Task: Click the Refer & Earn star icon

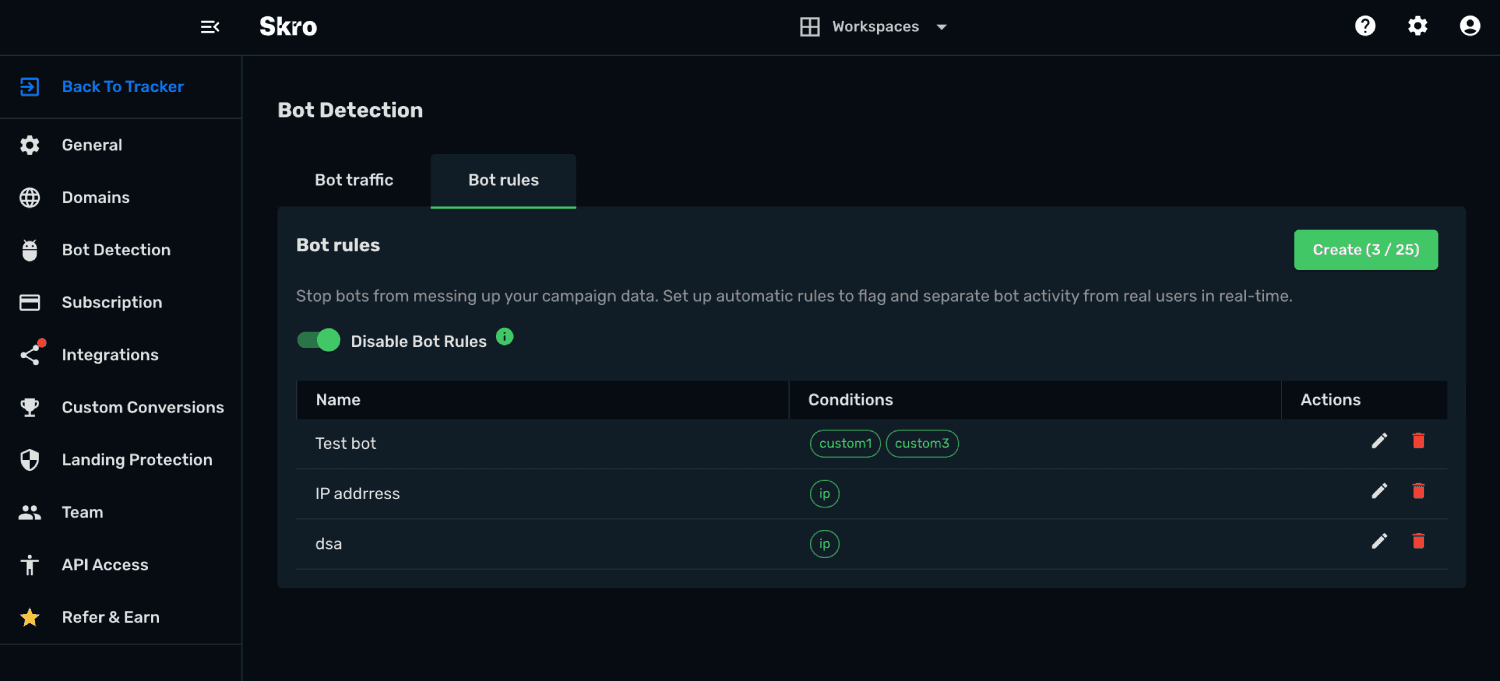Action: [30, 617]
